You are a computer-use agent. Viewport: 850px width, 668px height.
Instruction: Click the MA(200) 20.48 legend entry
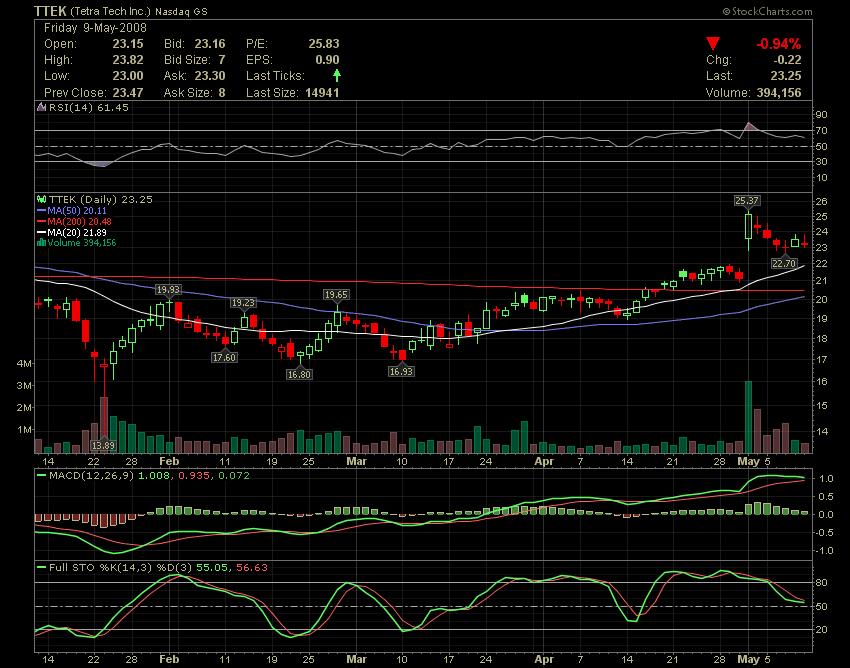(79, 222)
